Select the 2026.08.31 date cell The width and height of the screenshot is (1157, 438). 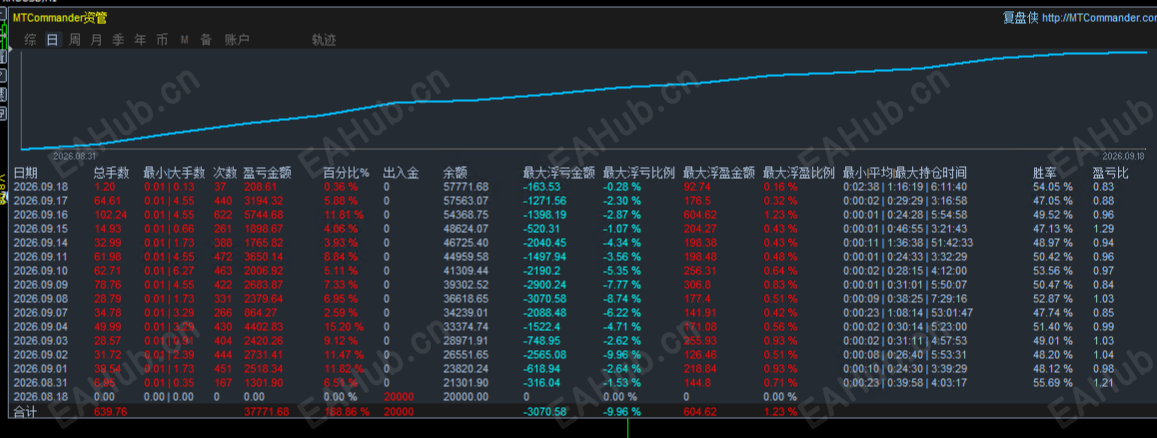click(x=41, y=382)
